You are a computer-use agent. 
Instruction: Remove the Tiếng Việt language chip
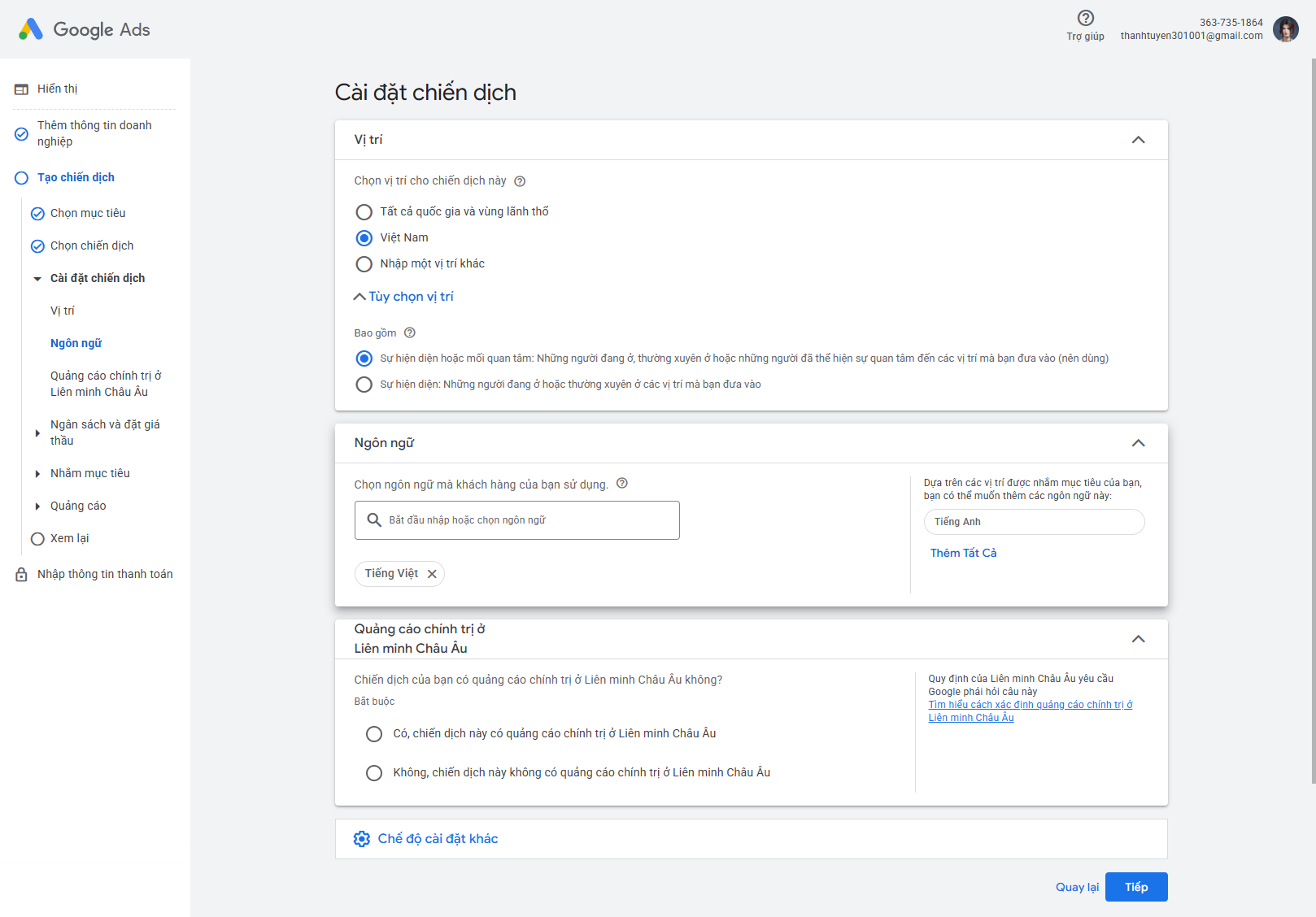pyautogui.click(x=432, y=574)
